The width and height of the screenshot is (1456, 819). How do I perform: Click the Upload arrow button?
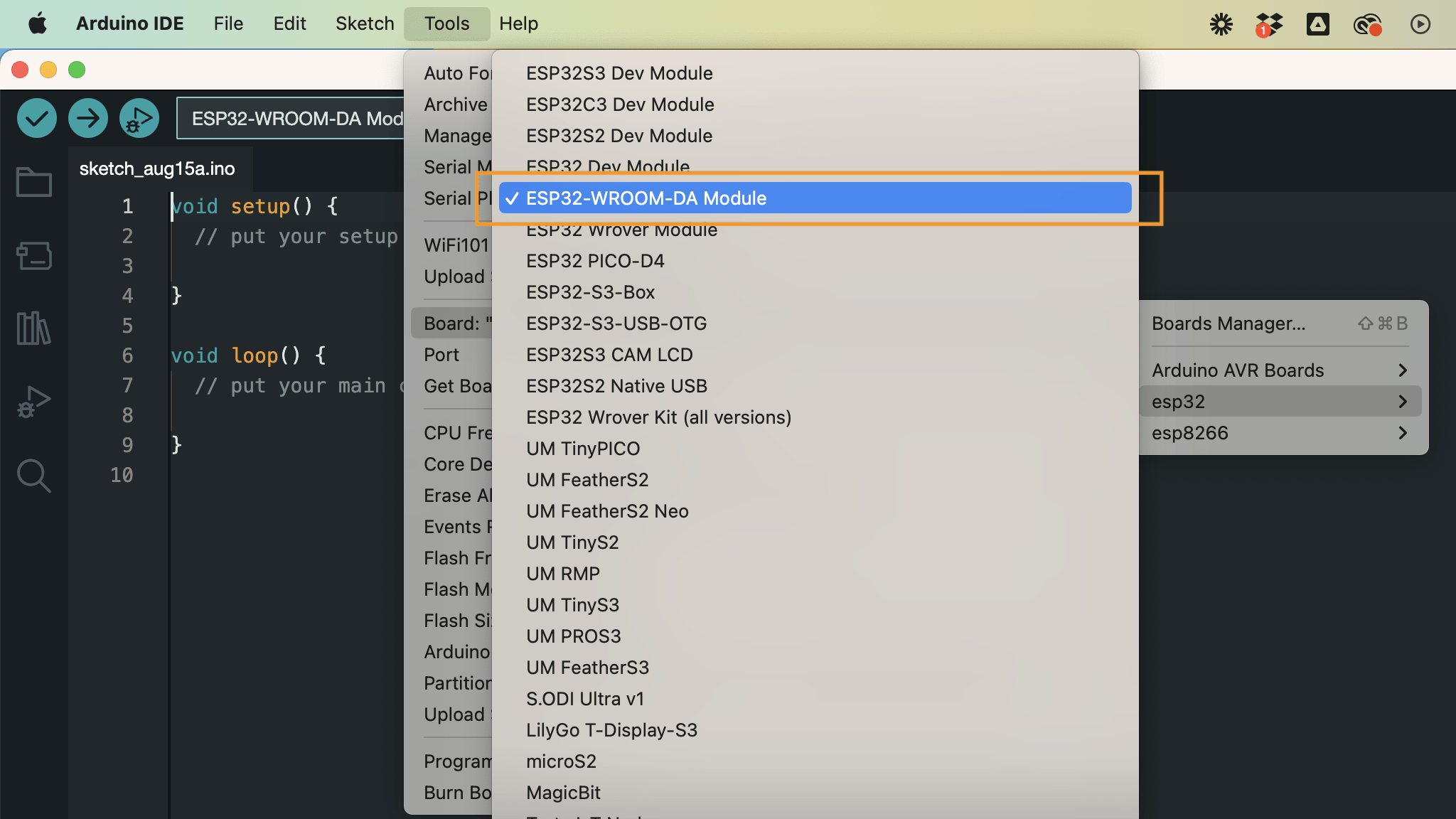(88, 118)
